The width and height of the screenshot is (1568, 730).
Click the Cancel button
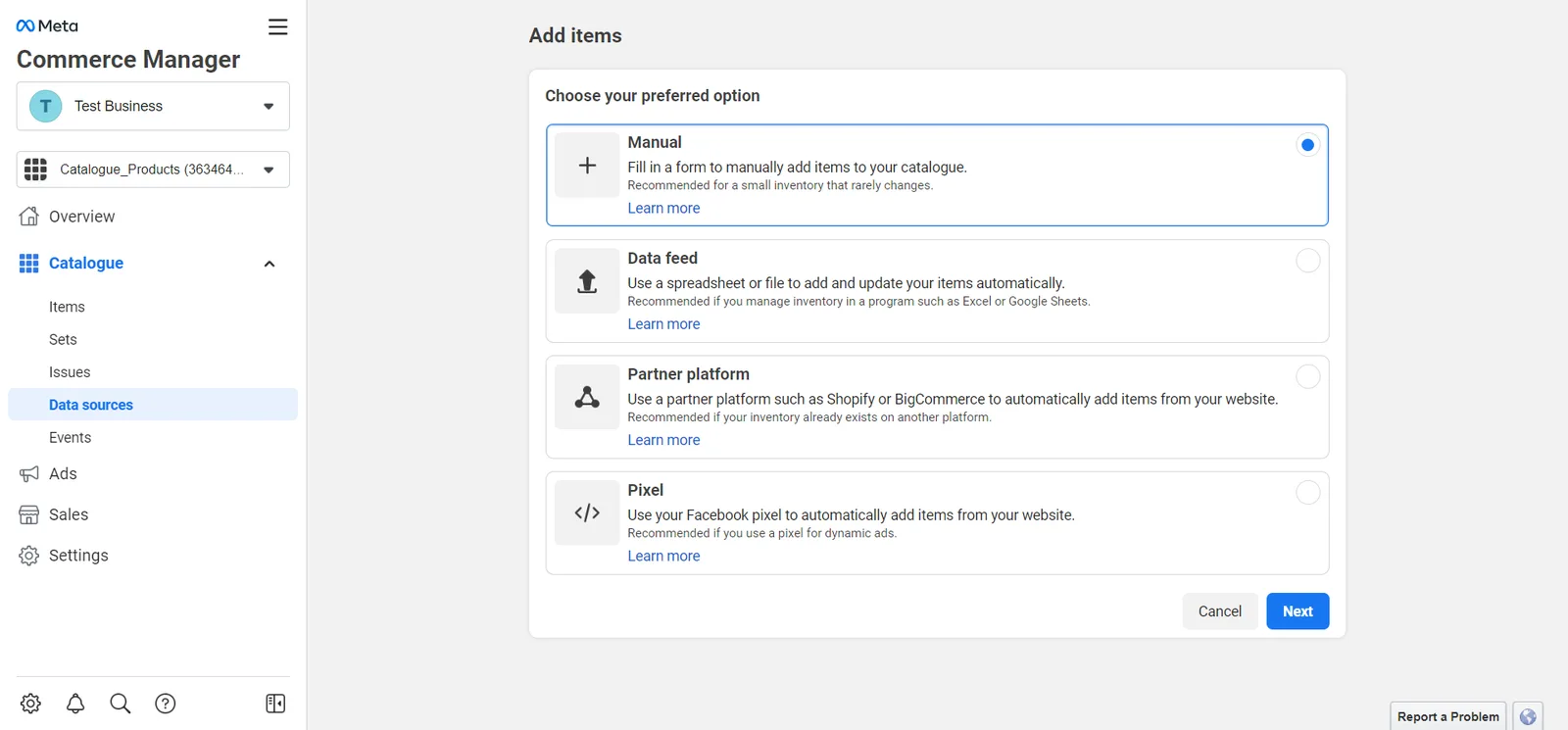[x=1220, y=611]
